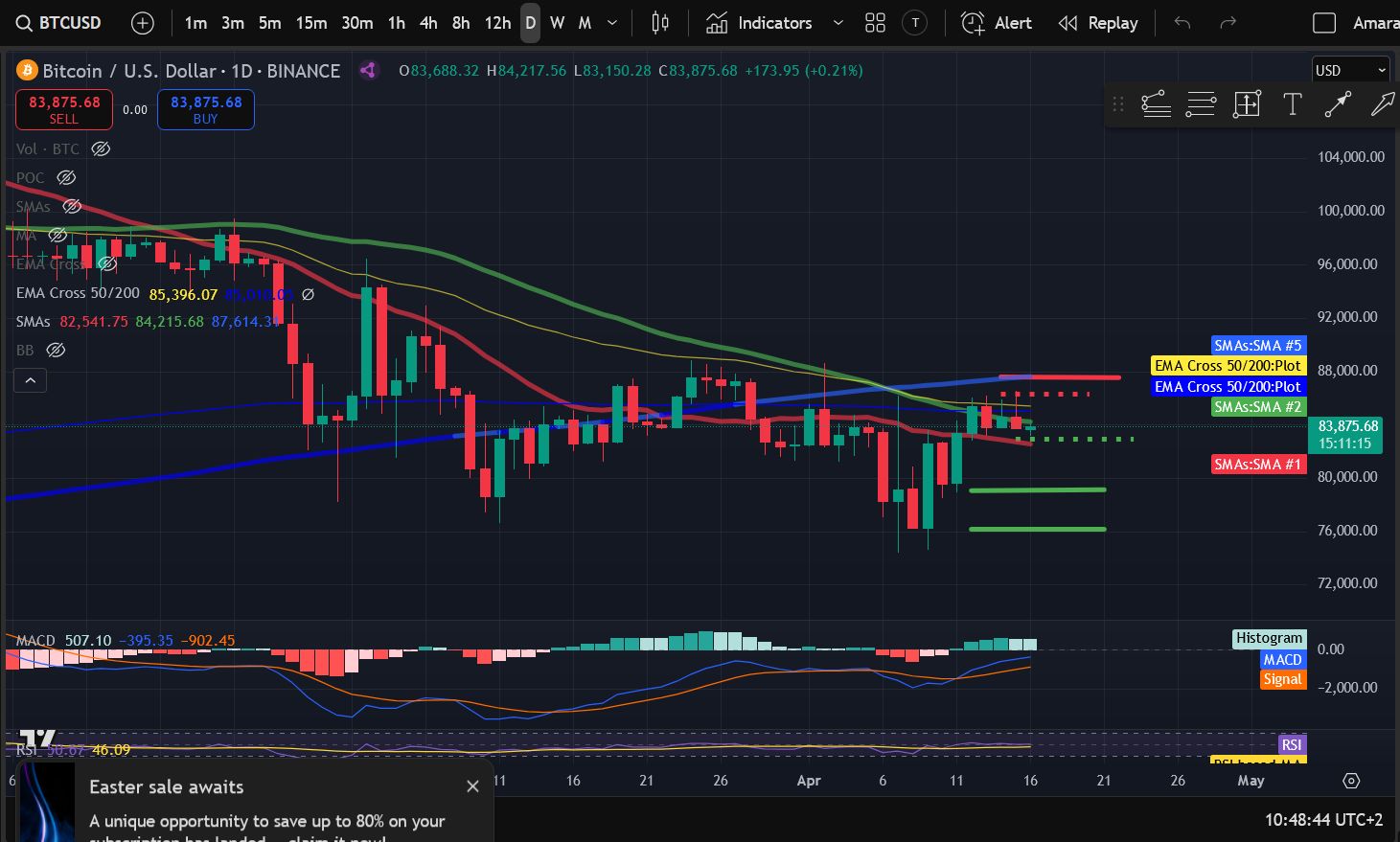Select the daily D interval
Screen dimensions: 1400x842
coord(530,23)
